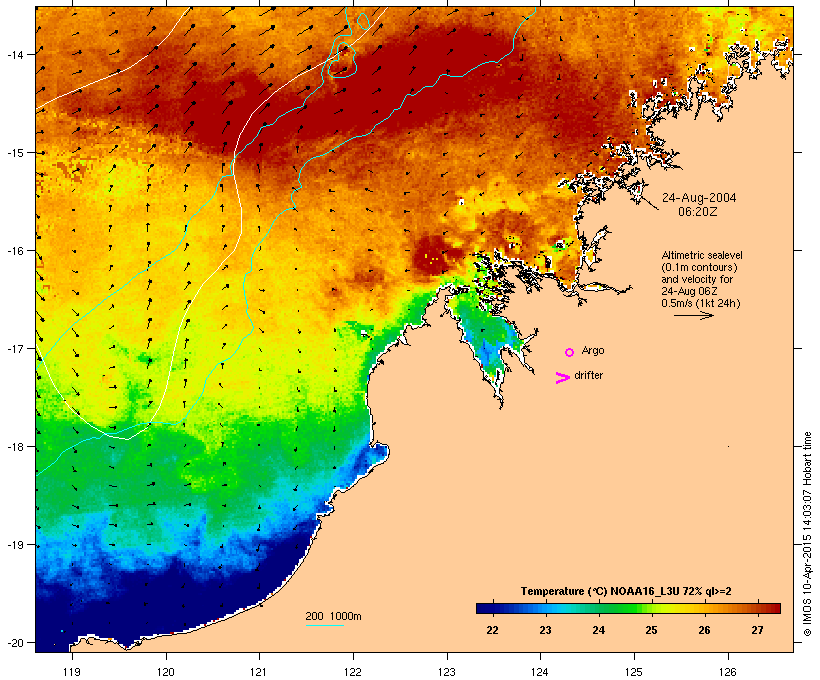Click the colorbar value 27
Image resolution: width=820 pixels, height=680 pixels.
(x=757, y=630)
